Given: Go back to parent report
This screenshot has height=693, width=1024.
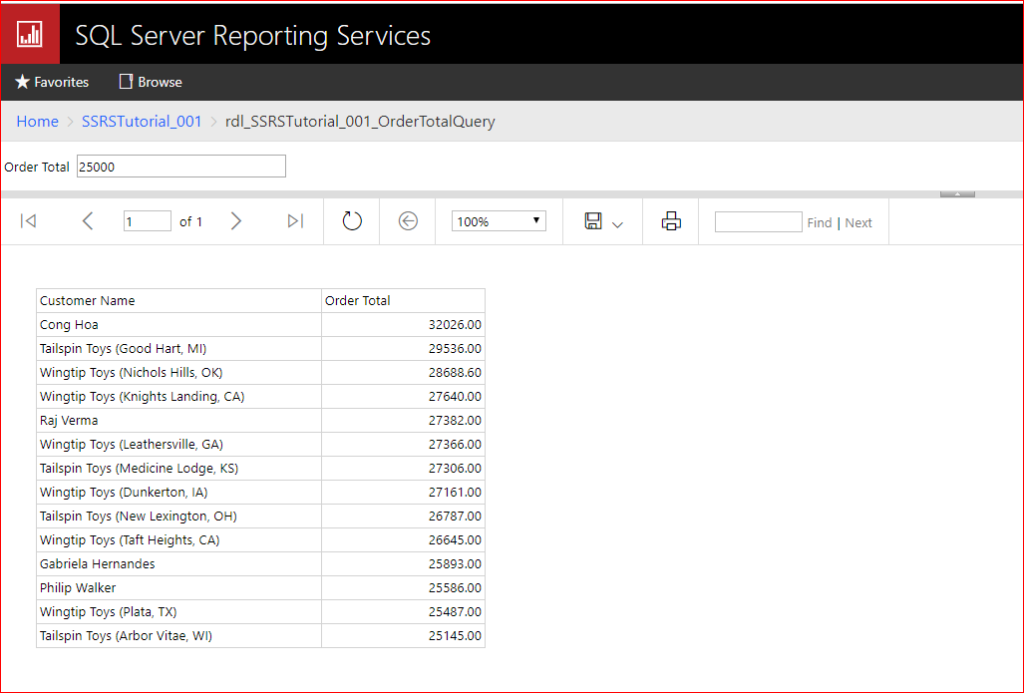Looking at the screenshot, I should [408, 222].
